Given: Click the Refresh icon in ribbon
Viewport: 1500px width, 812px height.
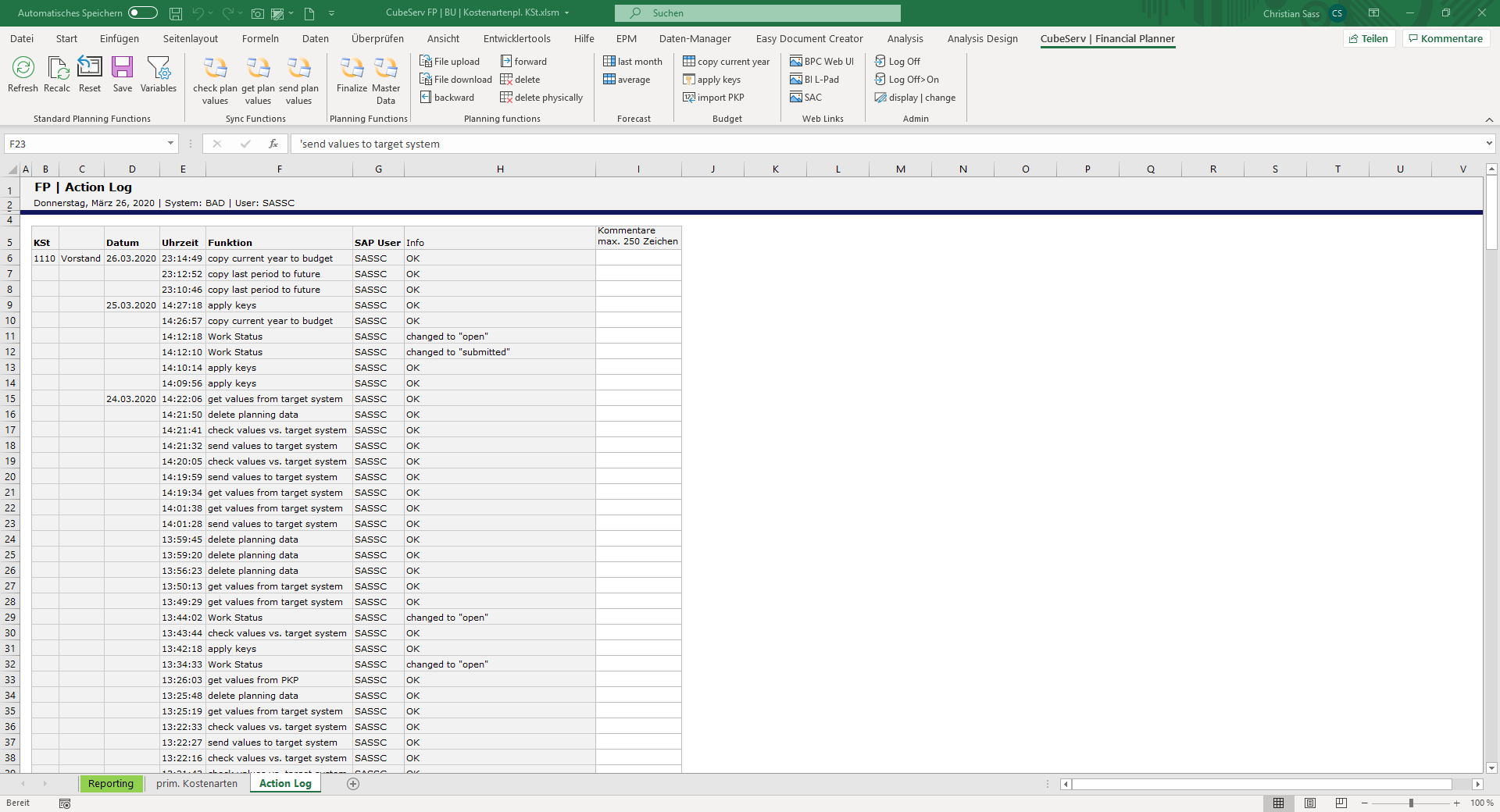Looking at the screenshot, I should 23,75.
